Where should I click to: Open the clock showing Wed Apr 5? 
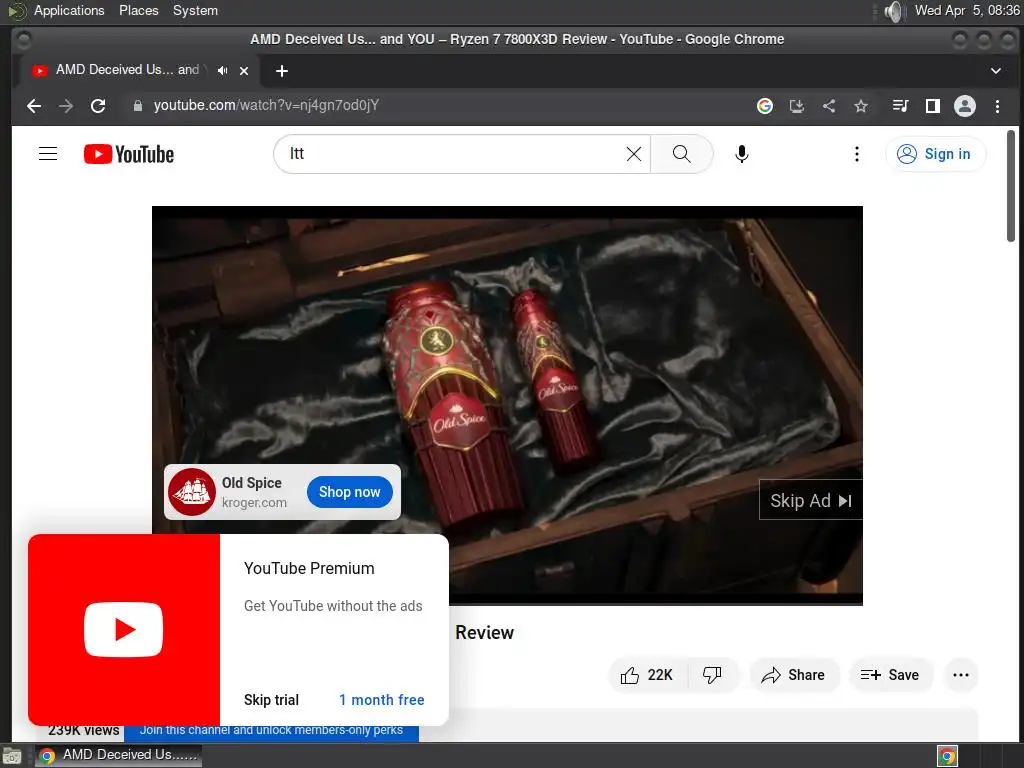pos(967,10)
